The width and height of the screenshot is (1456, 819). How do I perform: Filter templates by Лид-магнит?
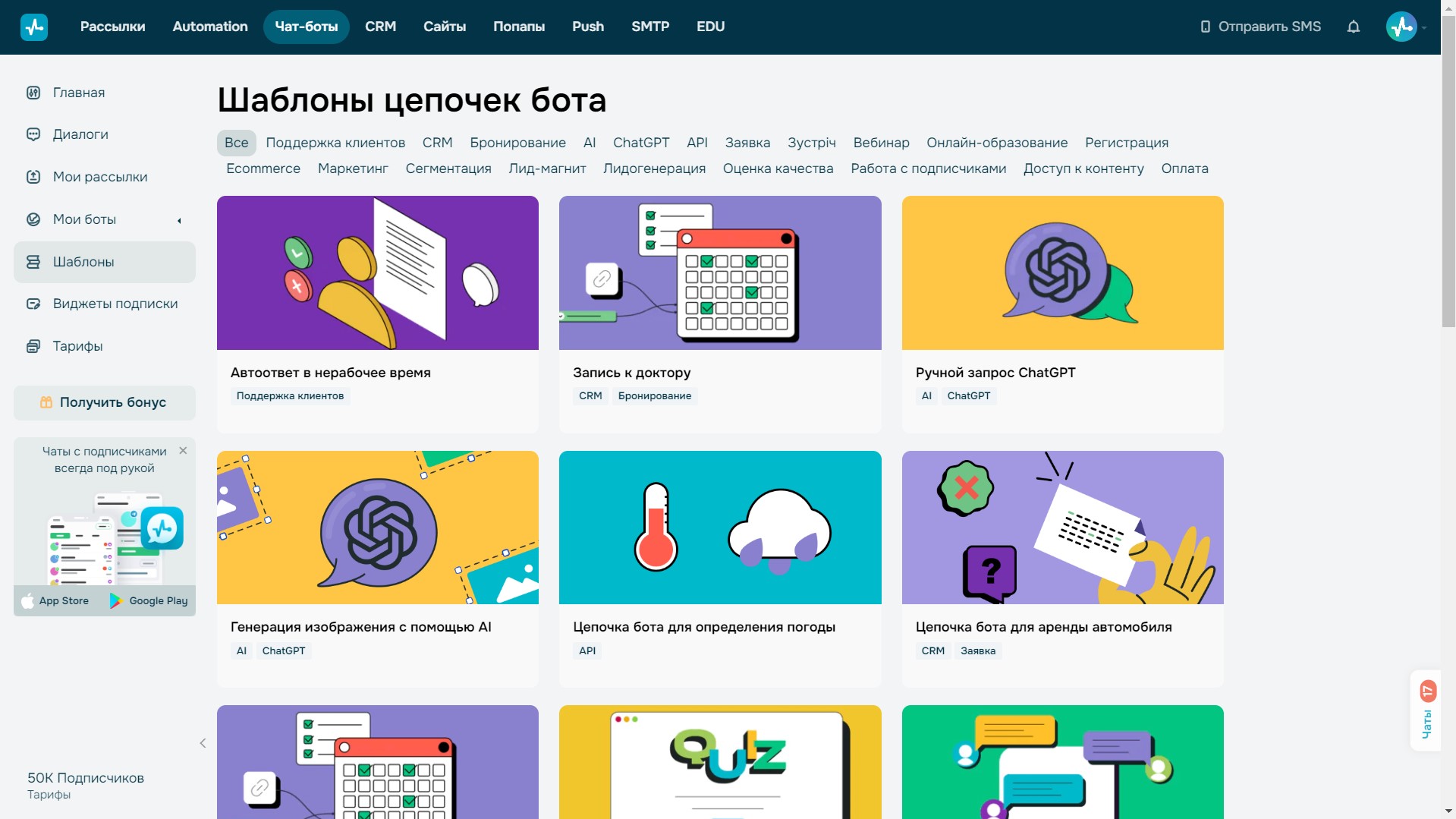[x=547, y=169]
